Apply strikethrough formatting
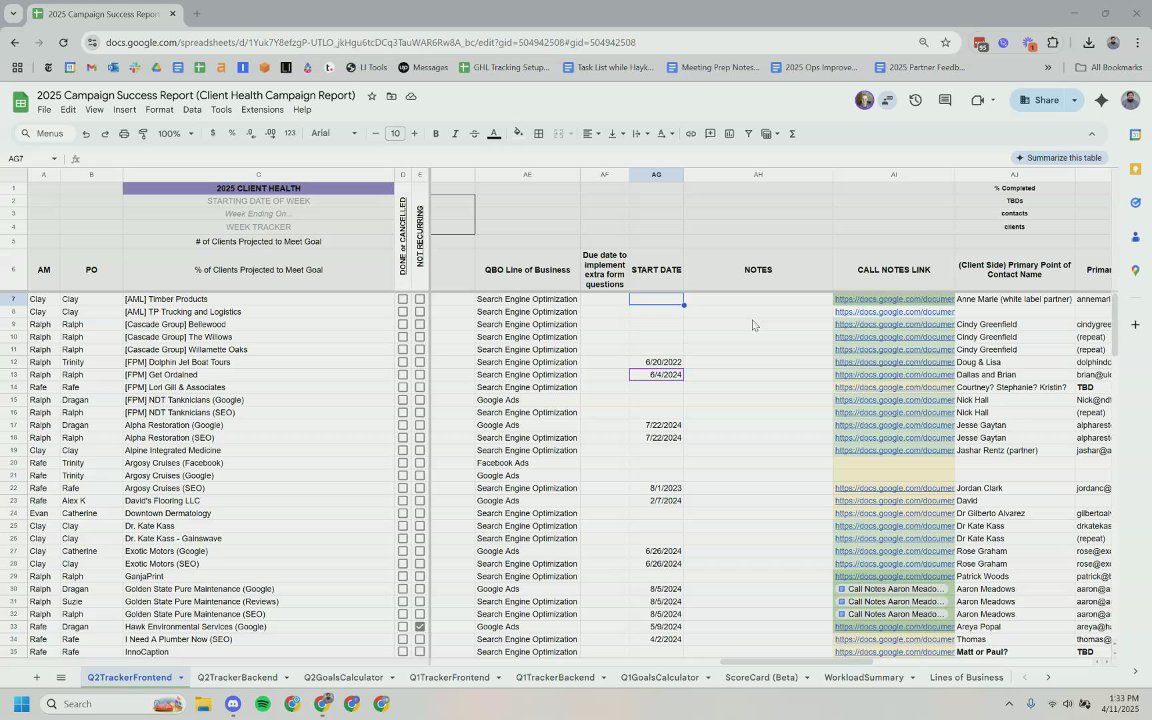 coord(474,134)
